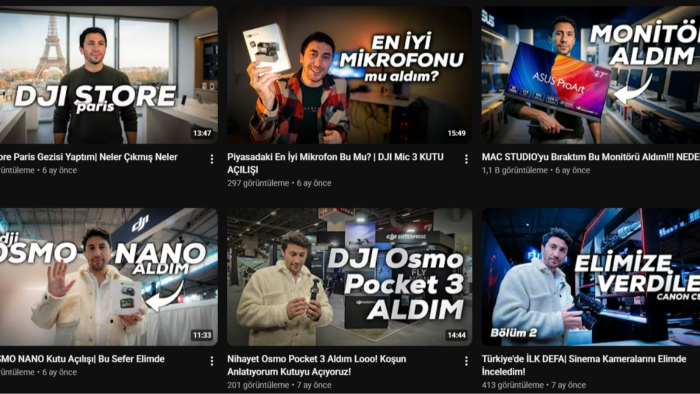Image resolution: width=700 pixels, height=394 pixels.
Task: Click '297 görüntüleme • 6 ay önce' text
Action: point(279,183)
